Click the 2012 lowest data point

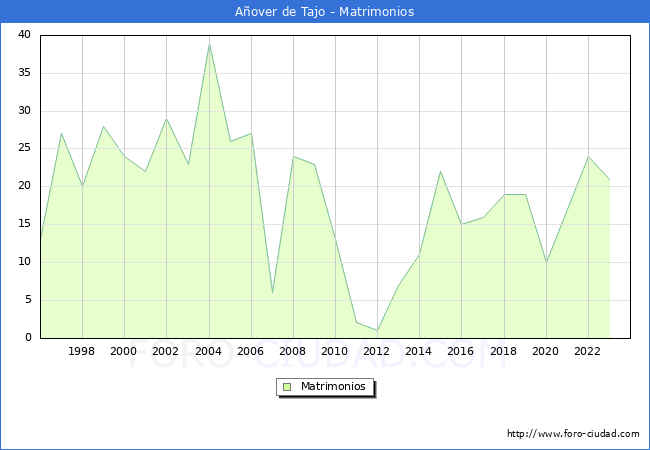pyautogui.click(x=377, y=330)
